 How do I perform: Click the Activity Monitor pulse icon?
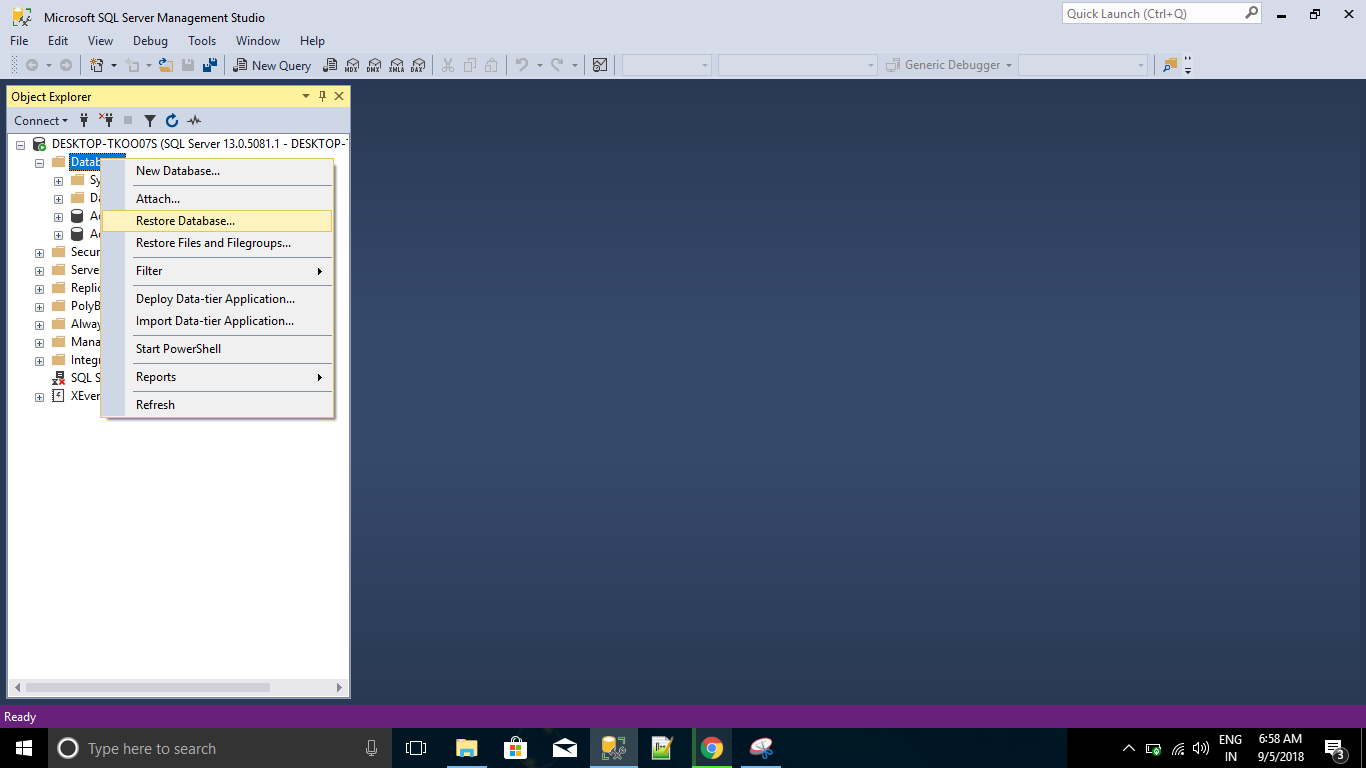tap(194, 120)
